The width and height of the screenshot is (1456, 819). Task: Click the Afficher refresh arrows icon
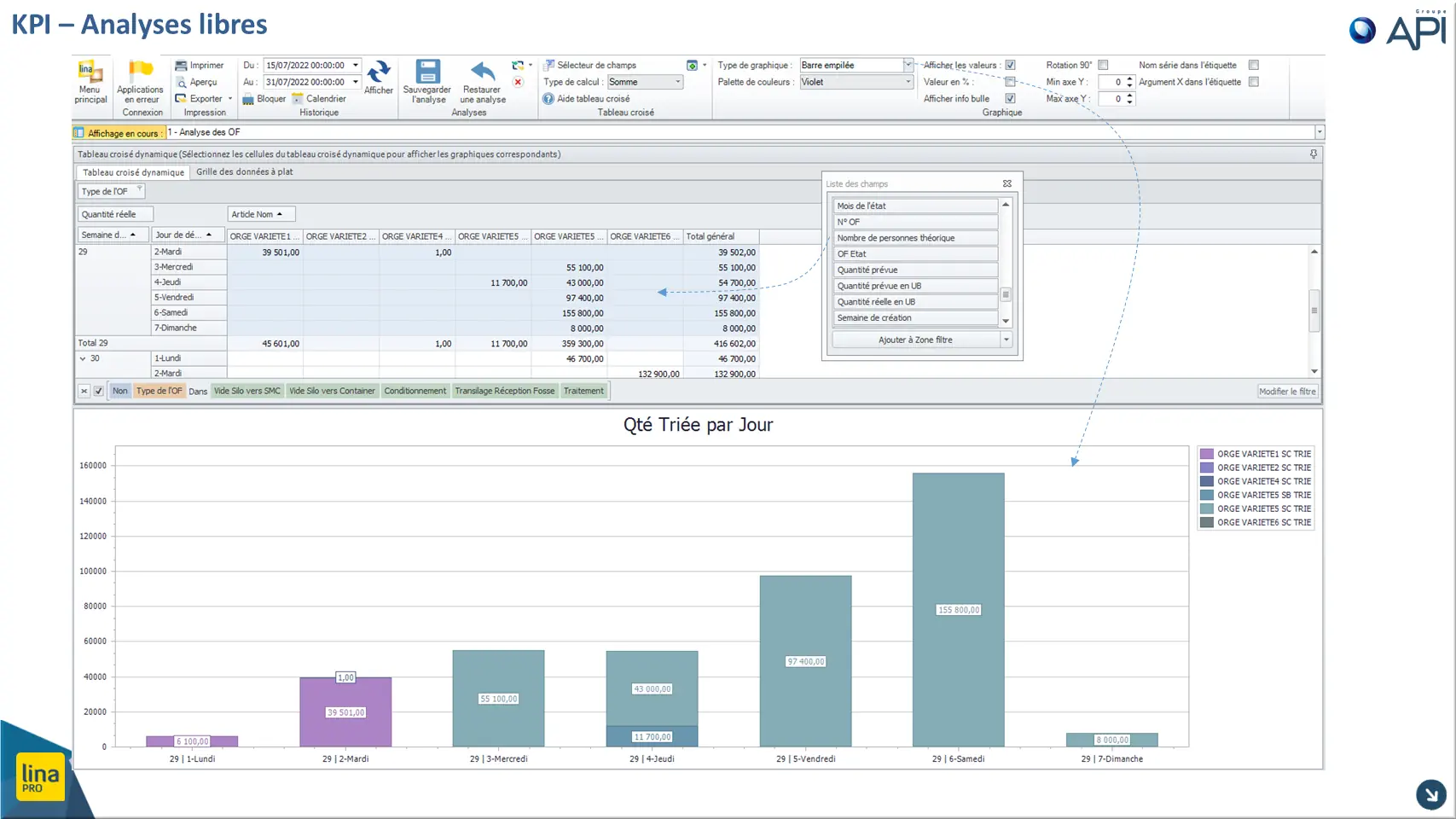tap(379, 72)
